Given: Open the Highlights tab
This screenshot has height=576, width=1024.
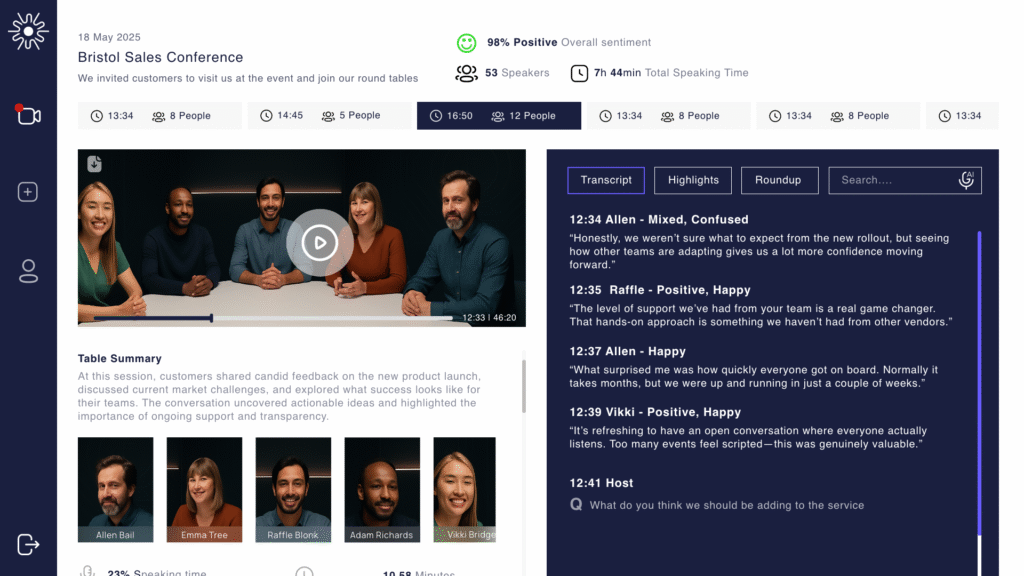Looking at the screenshot, I should point(693,180).
